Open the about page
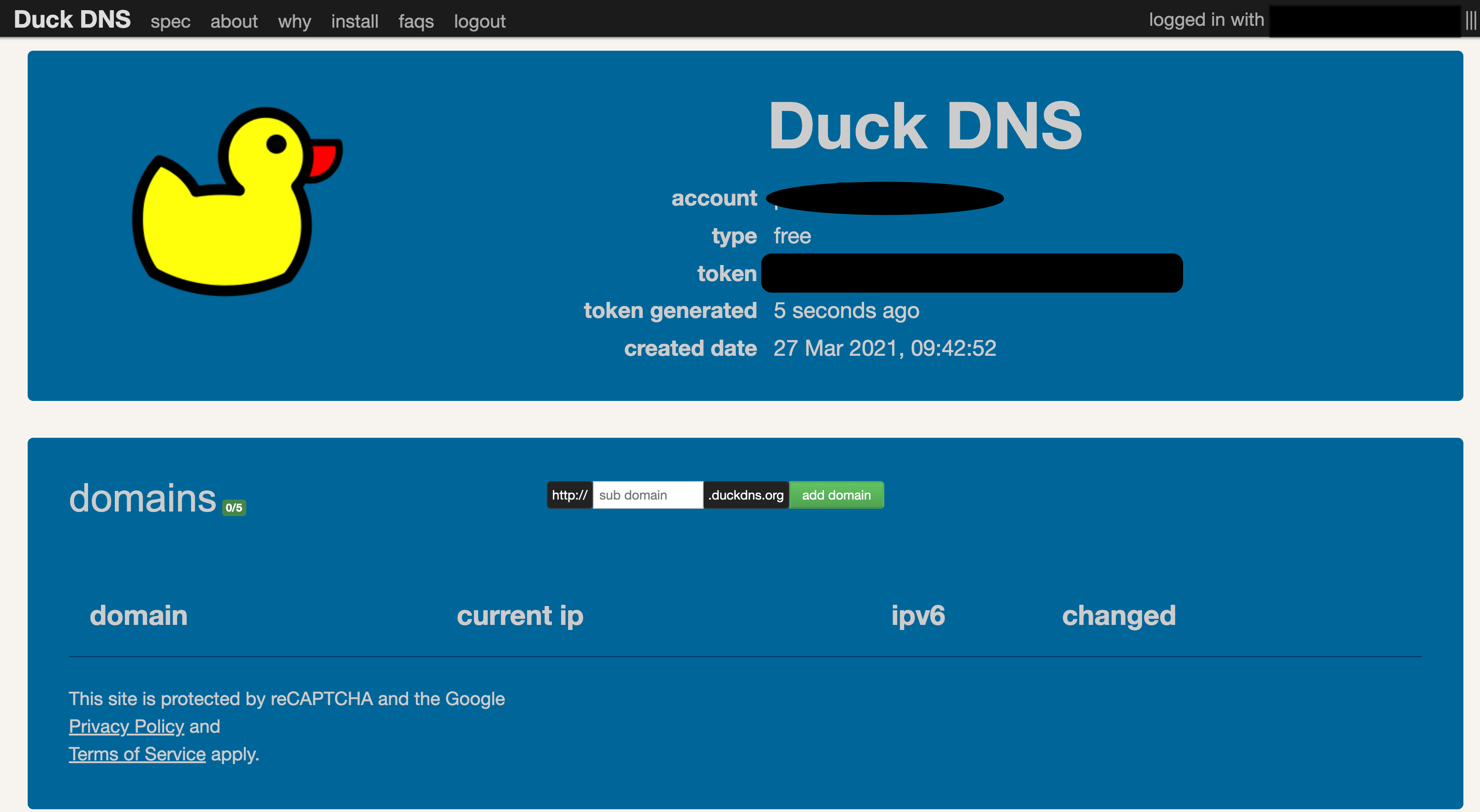Screen dimensions: 1480x812 234,21
